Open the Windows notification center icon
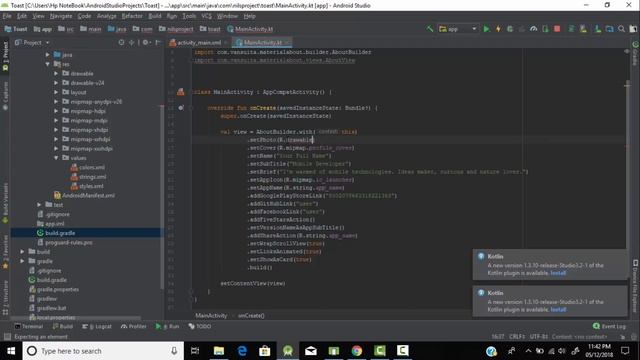This screenshot has width=640, height=360. coord(625,351)
